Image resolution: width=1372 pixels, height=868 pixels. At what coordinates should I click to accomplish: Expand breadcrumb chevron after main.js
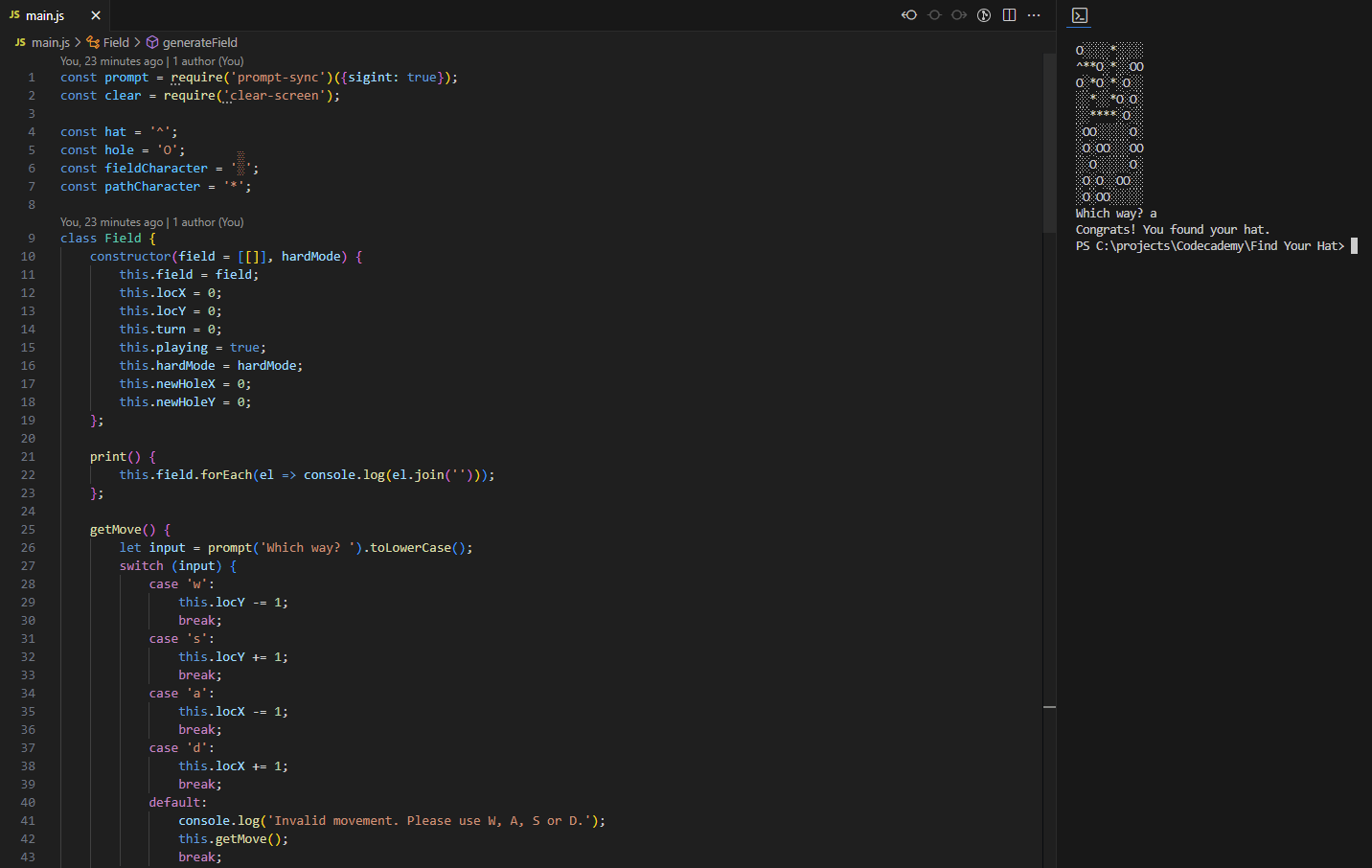point(78,42)
